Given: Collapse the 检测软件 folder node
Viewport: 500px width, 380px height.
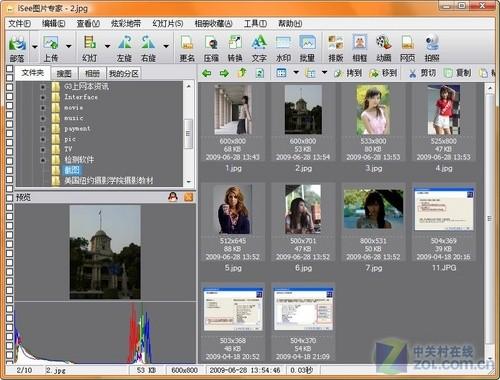Looking at the screenshot, I should click(43, 160).
